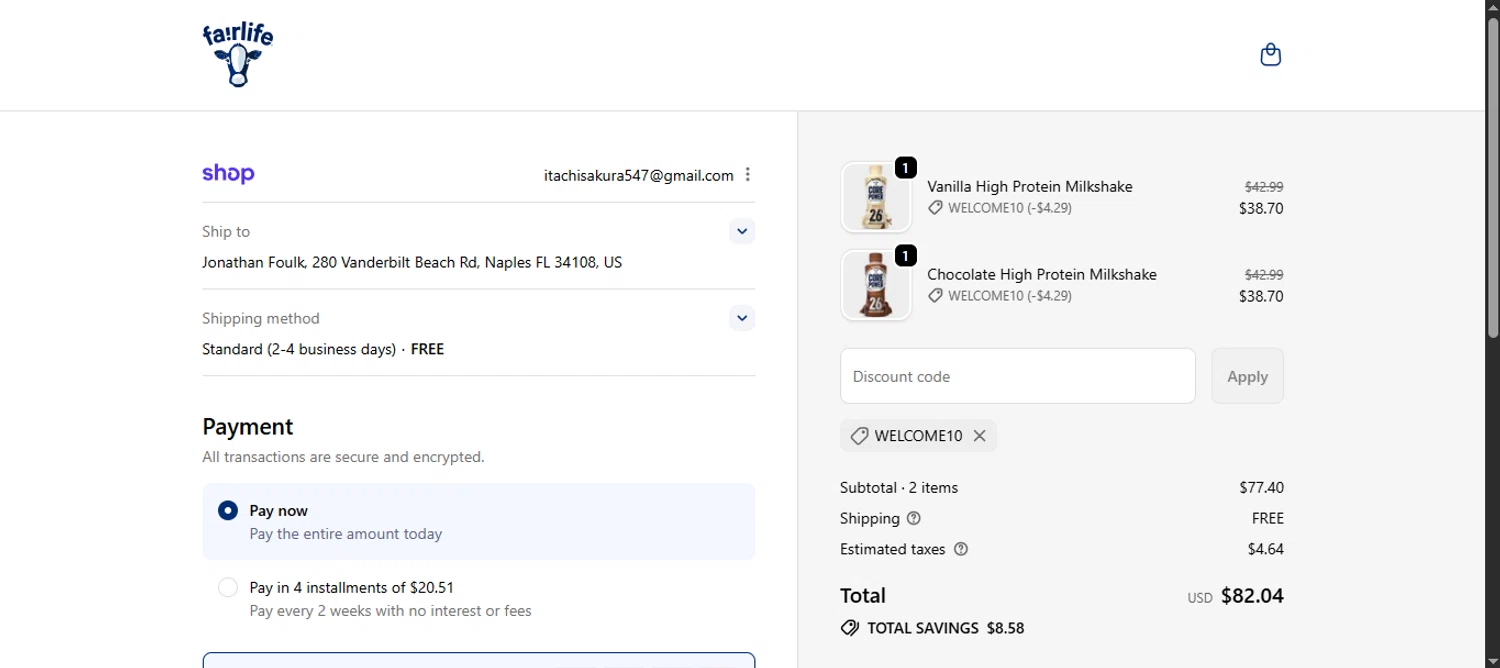Click the Vanilla milkshake product thumbnail

pos(876,198)
